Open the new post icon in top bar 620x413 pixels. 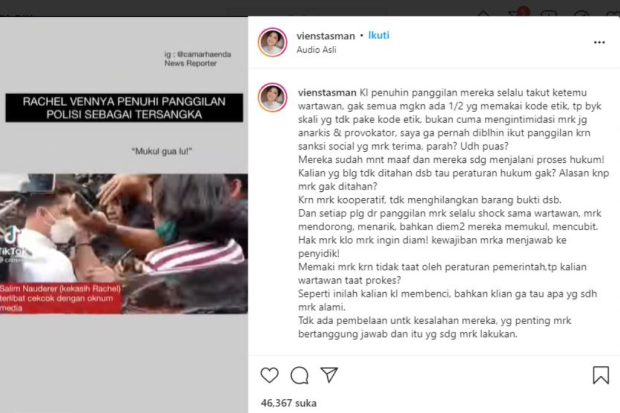(548, 14)
